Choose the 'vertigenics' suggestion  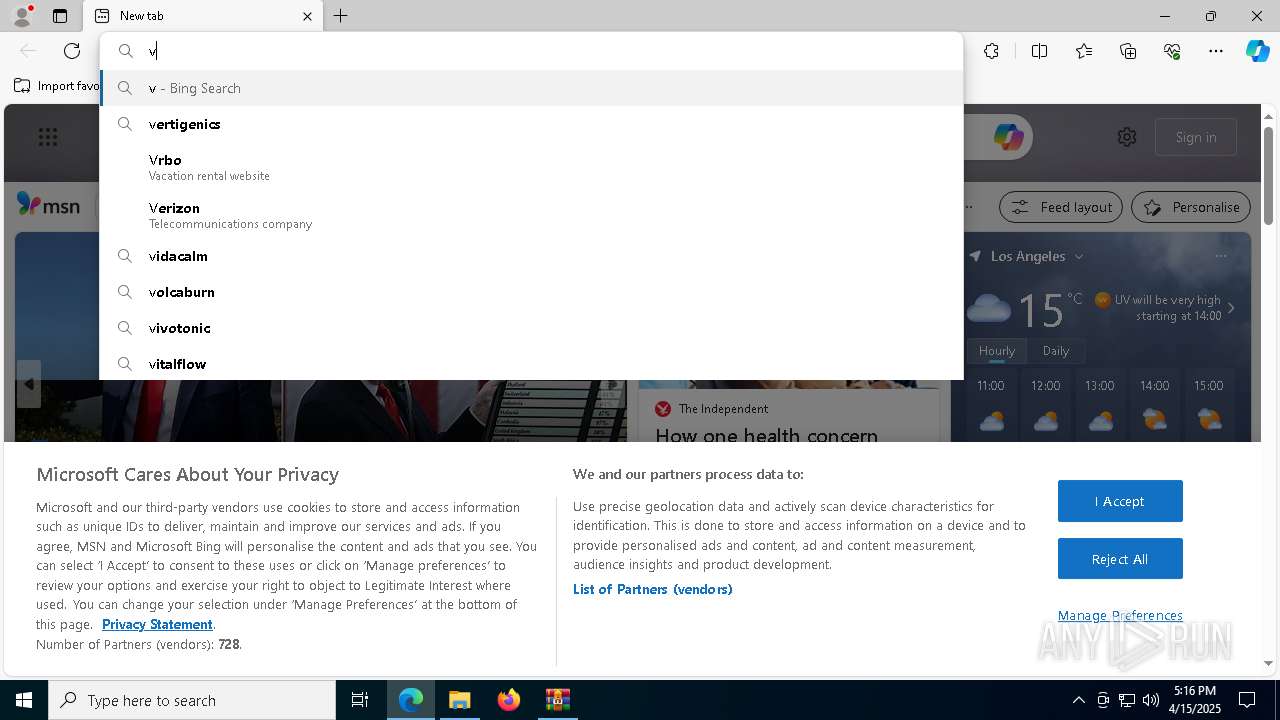coord(532,124)
